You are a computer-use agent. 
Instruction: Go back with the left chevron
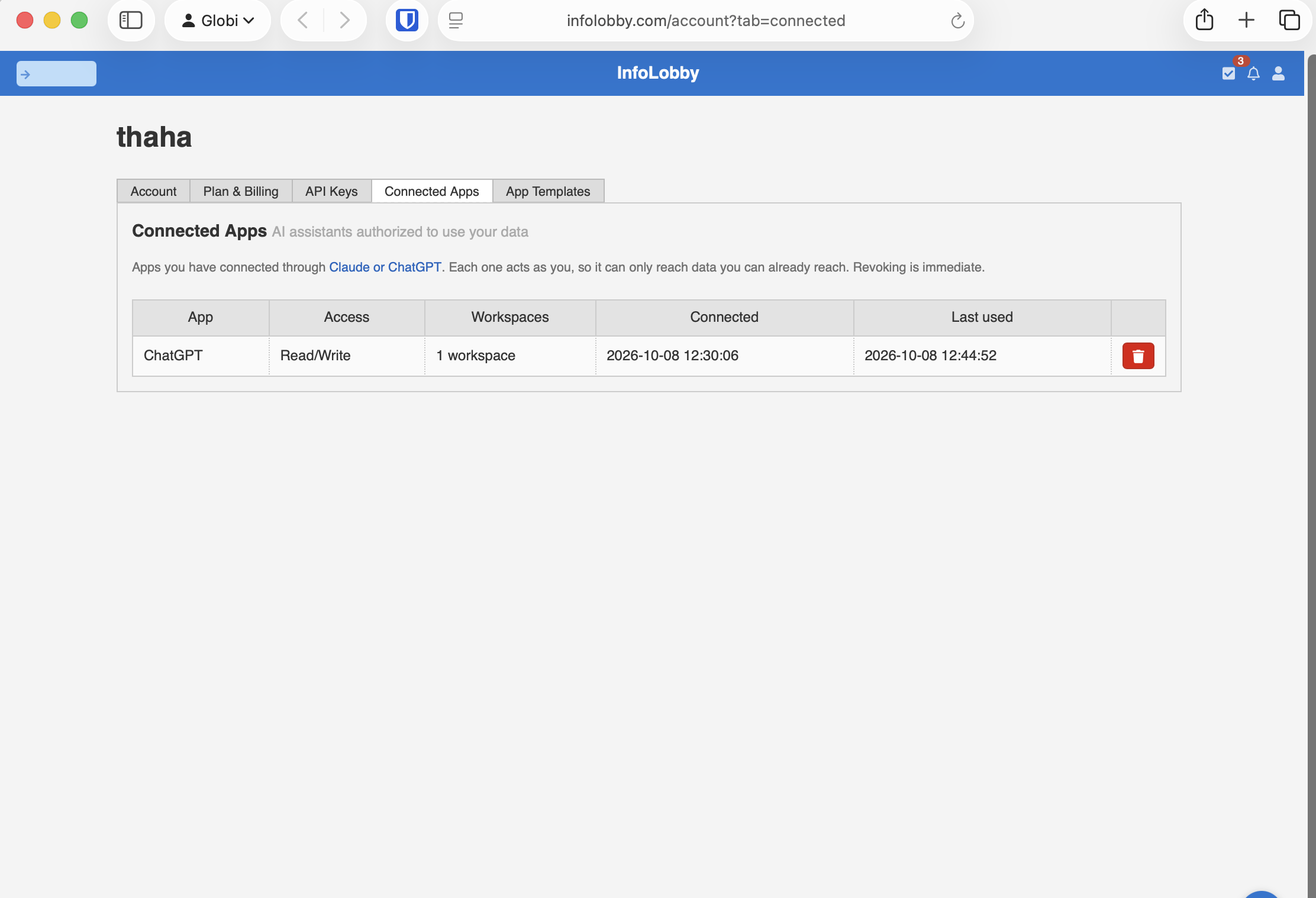tap(302, 21)
